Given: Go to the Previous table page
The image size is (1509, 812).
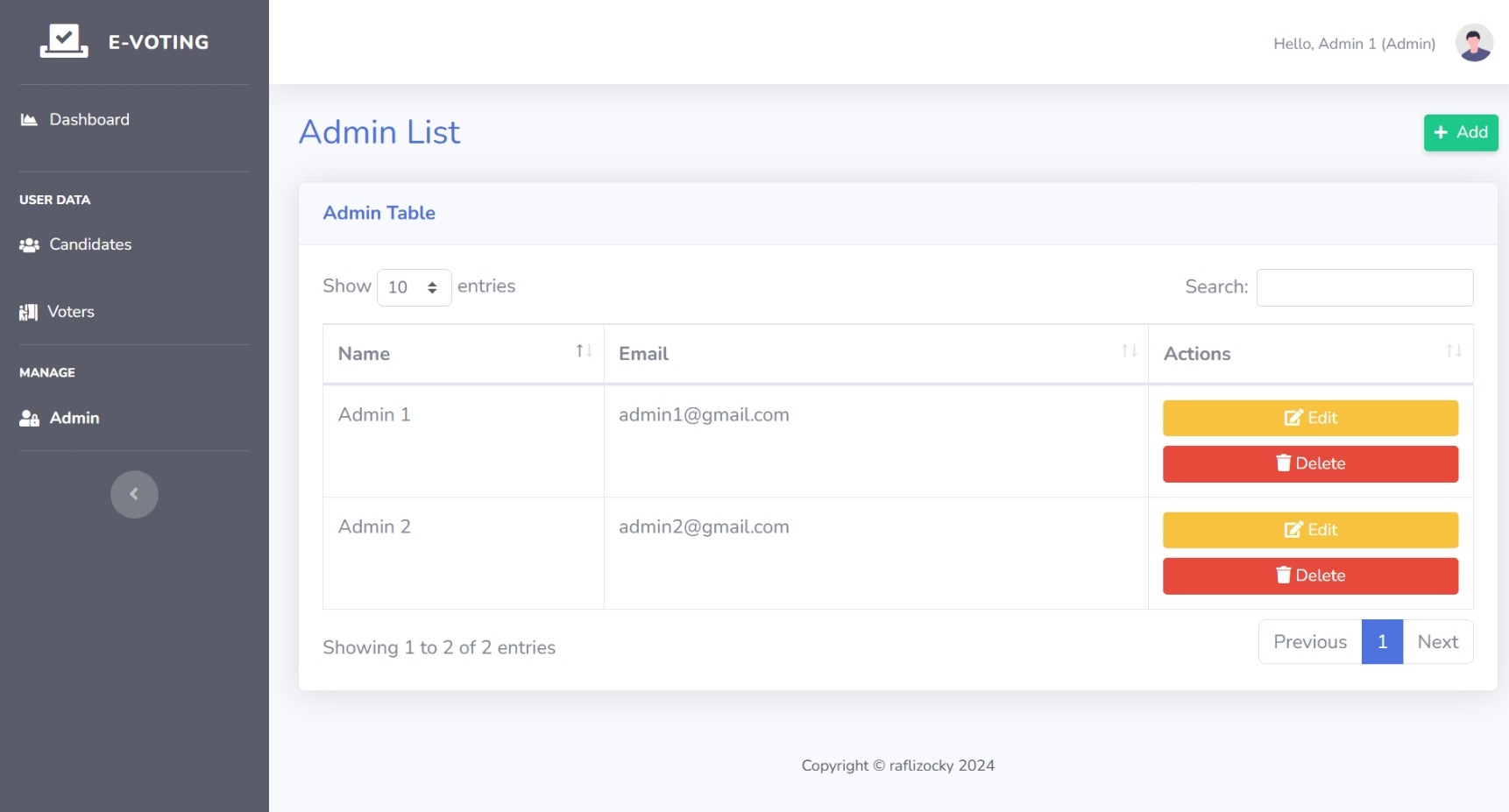Looking at the screenshot, I should [1309, 643].
